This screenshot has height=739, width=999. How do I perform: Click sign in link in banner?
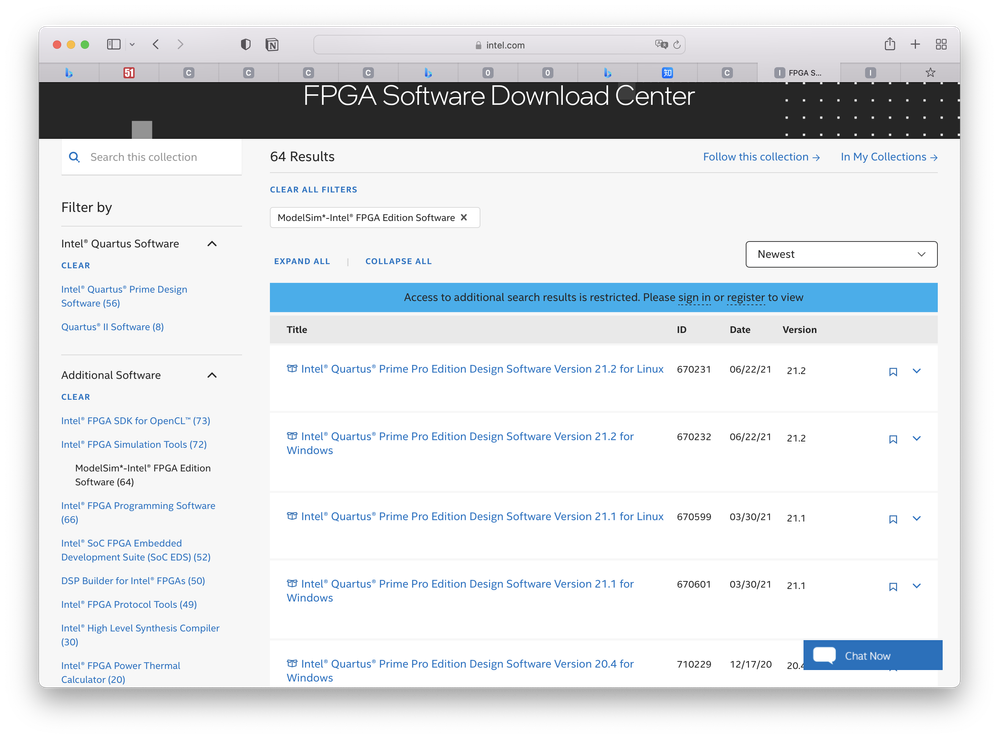pos(694,298)
